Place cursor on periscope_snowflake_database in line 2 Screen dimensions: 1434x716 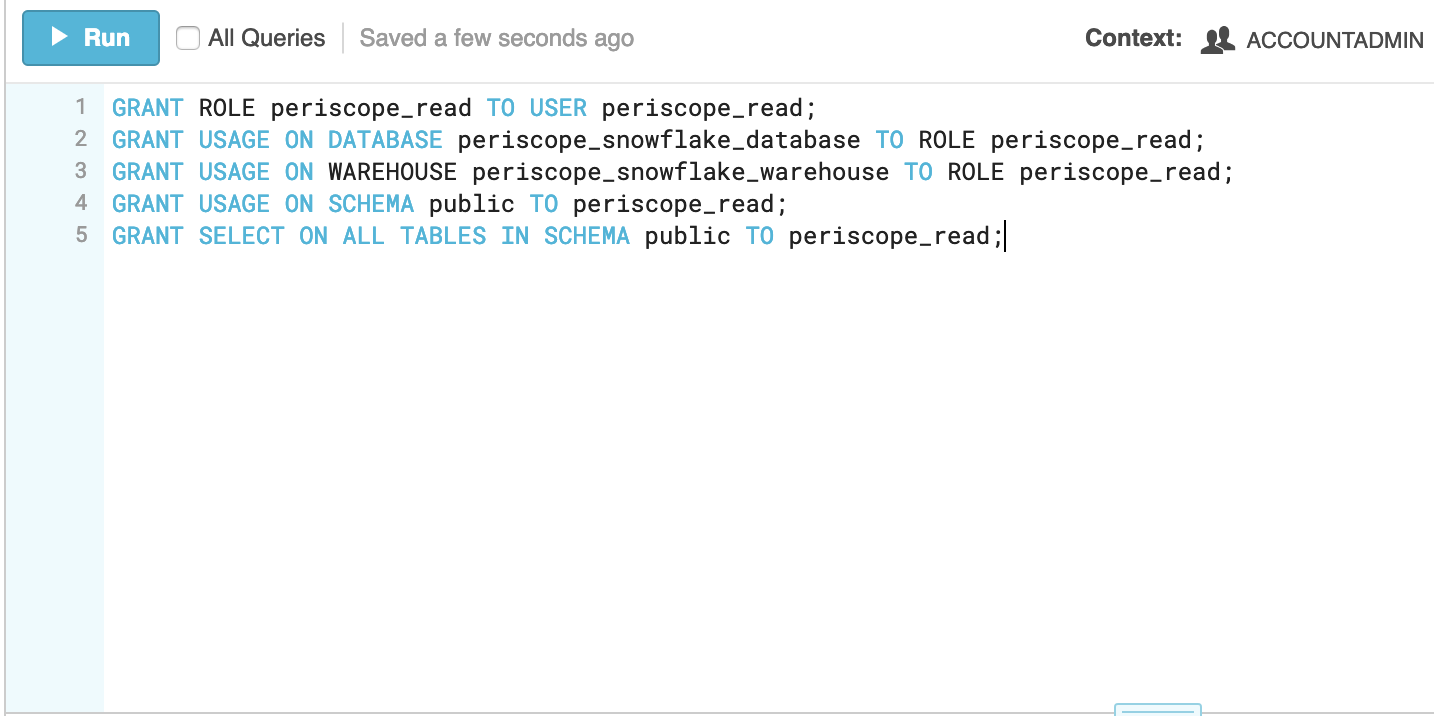pyautogui.click(x=659, y=140)
